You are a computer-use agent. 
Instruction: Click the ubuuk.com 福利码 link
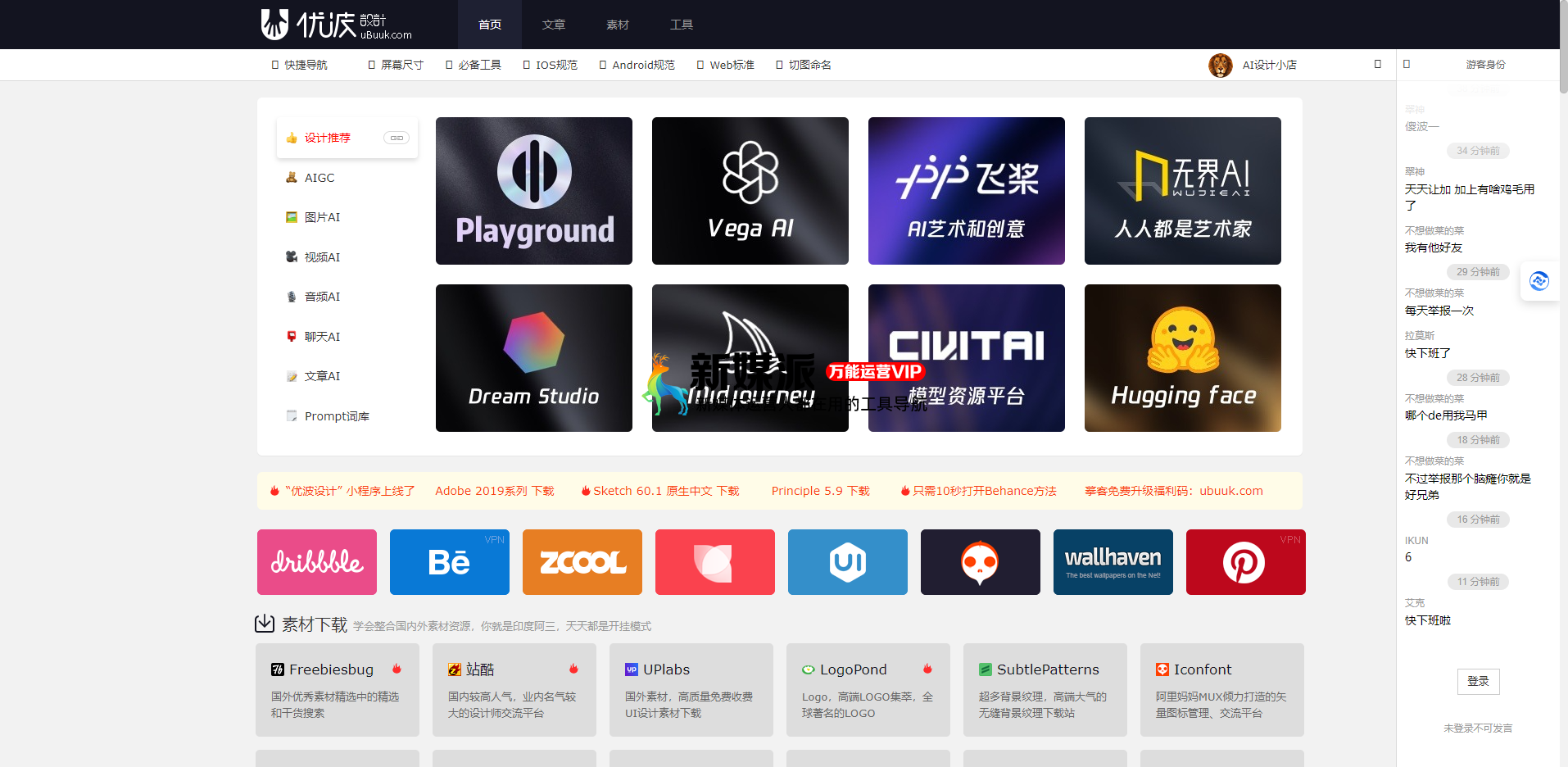point(1174,491)
